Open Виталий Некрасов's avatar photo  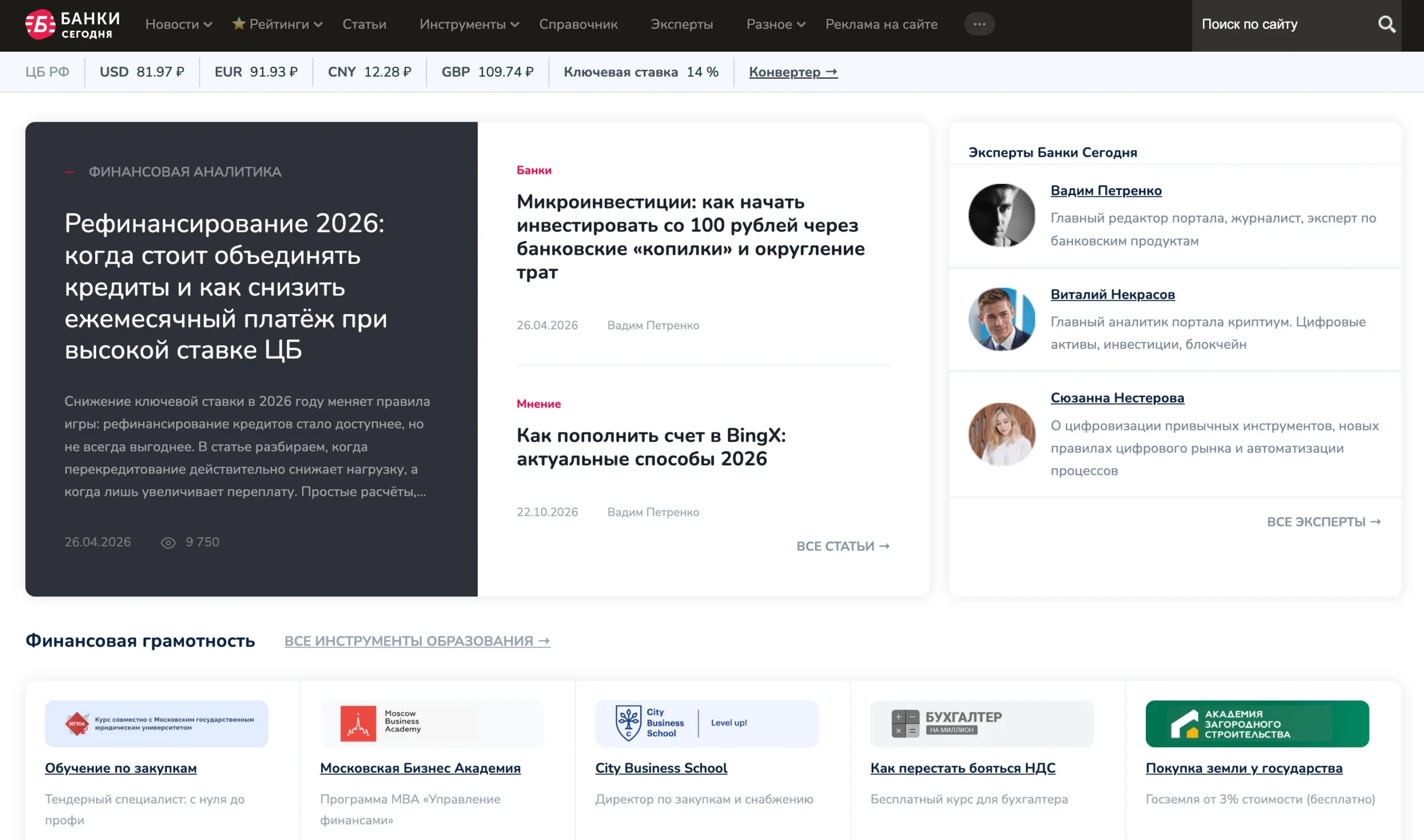click(x=1001, y=319)
